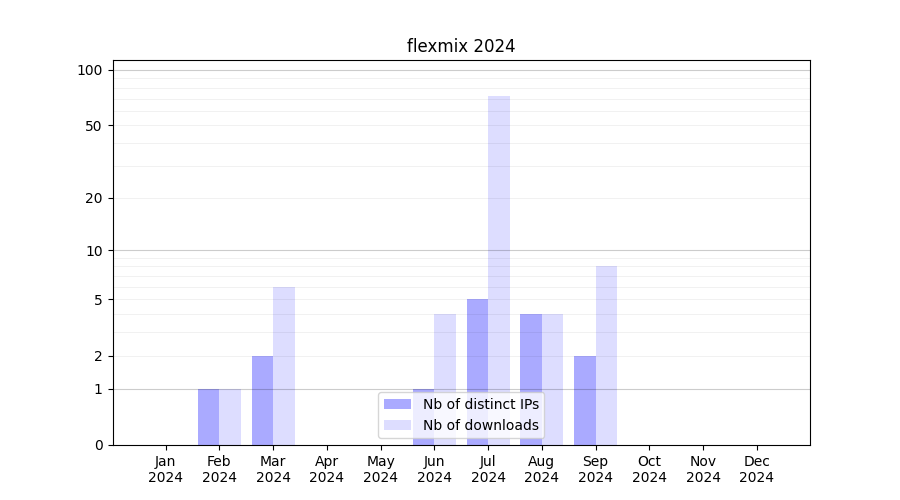Click the 'Nb of downloads' legend swatch

point(397,425)
